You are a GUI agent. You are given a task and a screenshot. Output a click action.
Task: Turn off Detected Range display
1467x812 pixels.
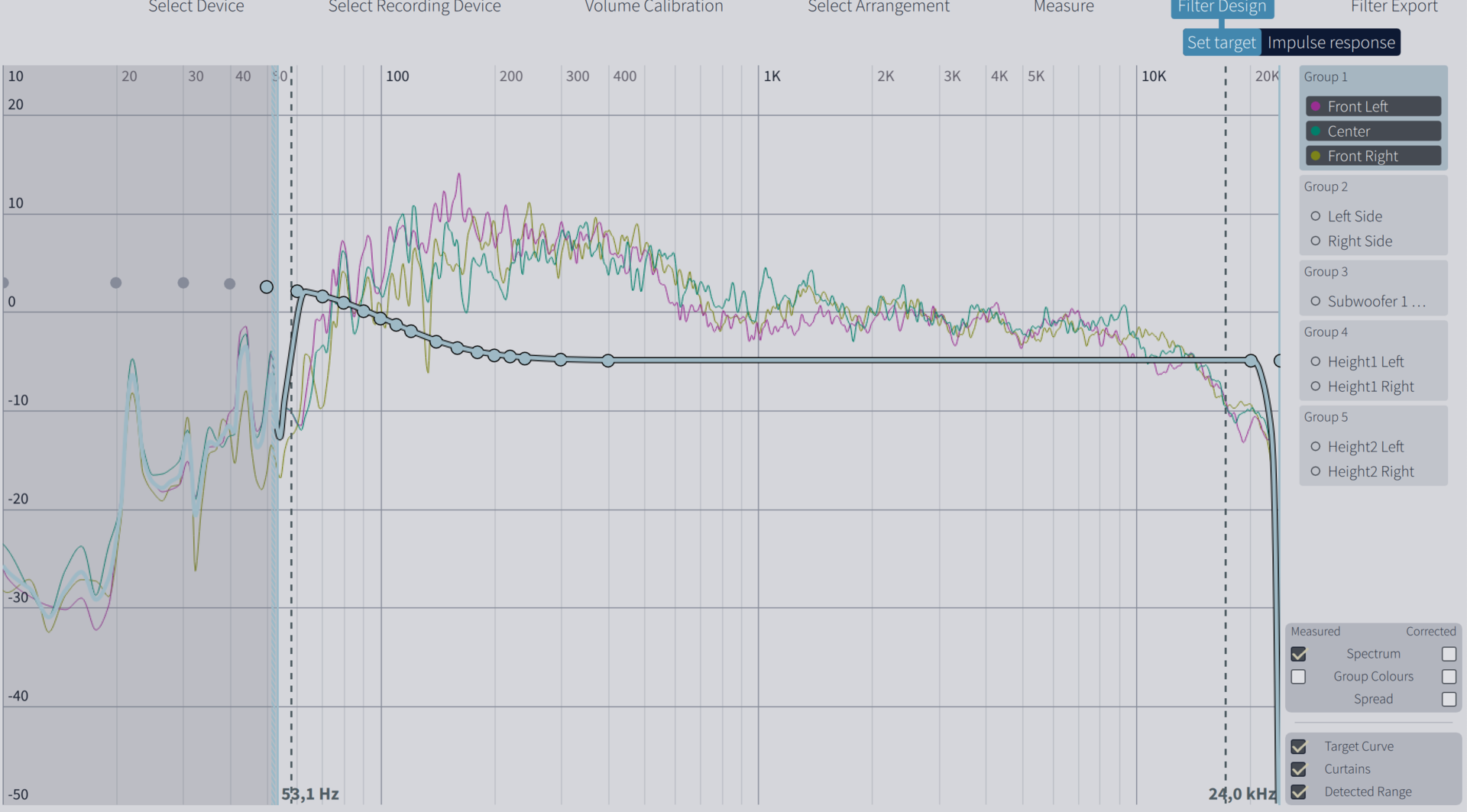pyautogui.click(x=1298, y=792)
